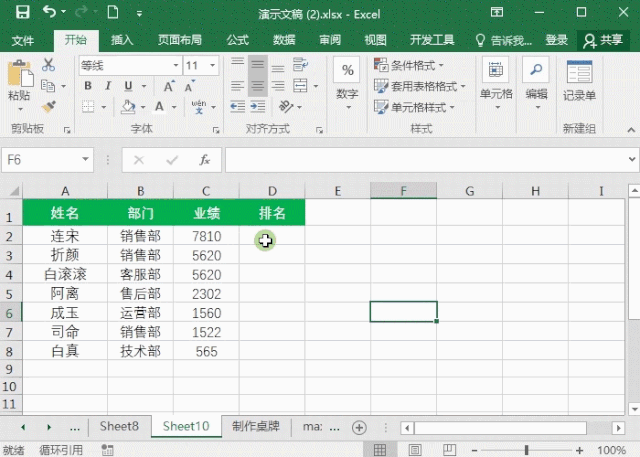Increase the indent level
This screenshot has height=457, width=640.
pos(258,107)
